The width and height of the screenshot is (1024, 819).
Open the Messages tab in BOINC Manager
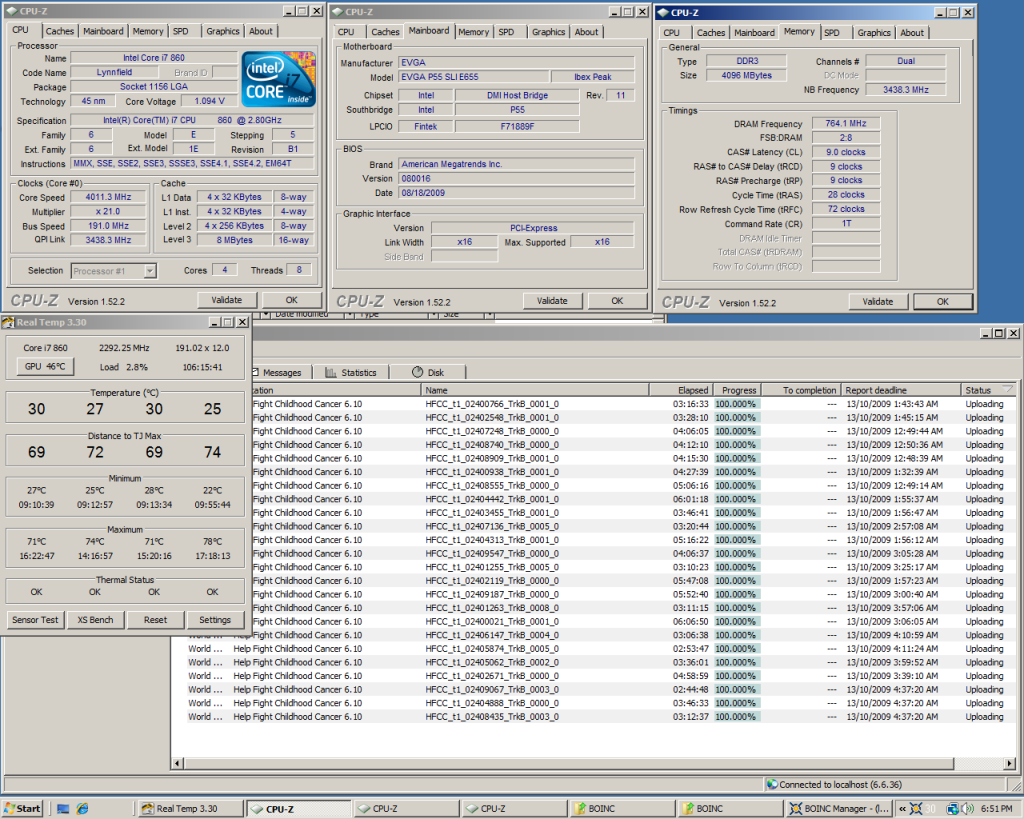[x=281, y=372]
